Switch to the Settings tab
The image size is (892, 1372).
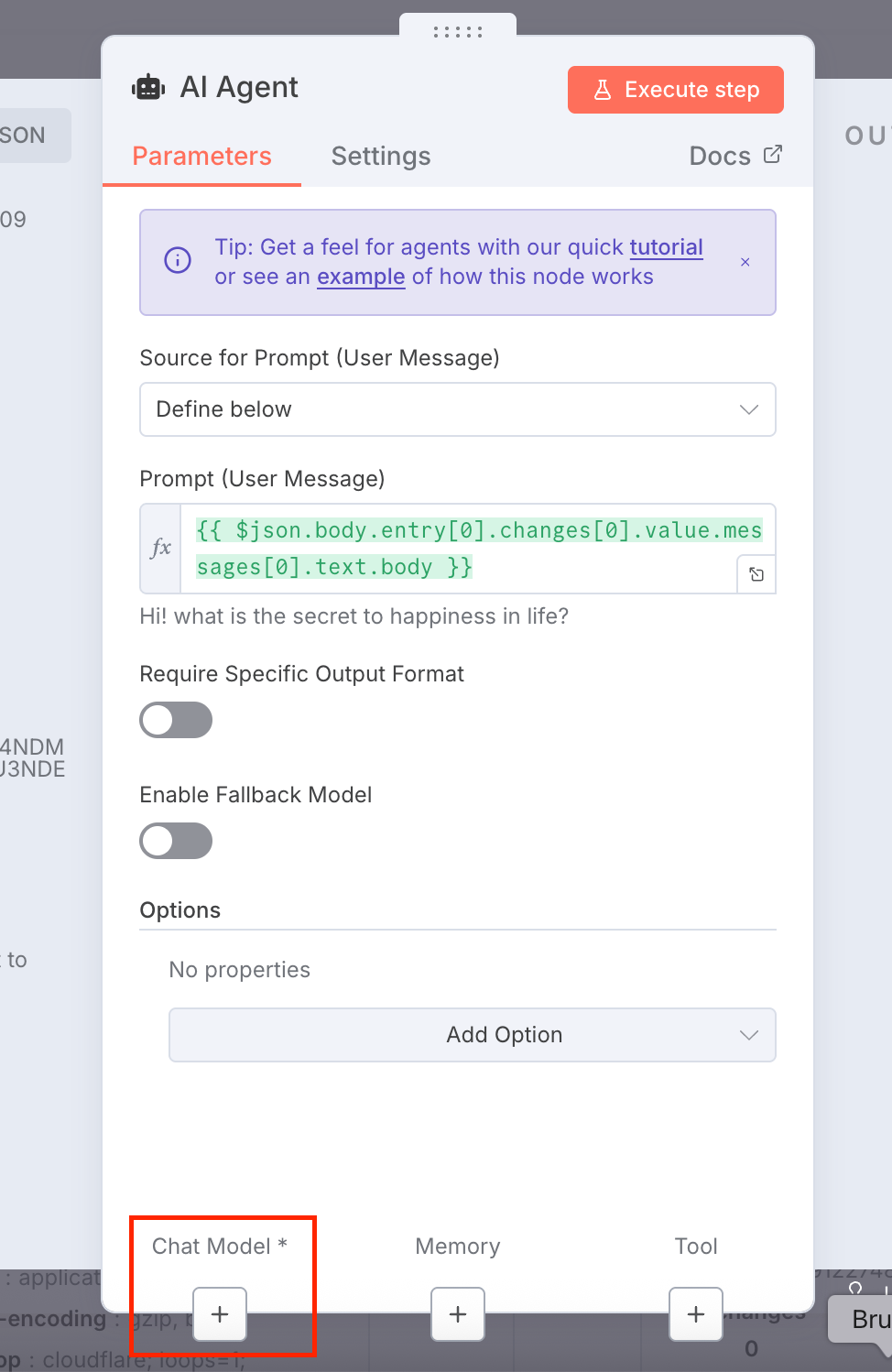click(x=381, y=157)
